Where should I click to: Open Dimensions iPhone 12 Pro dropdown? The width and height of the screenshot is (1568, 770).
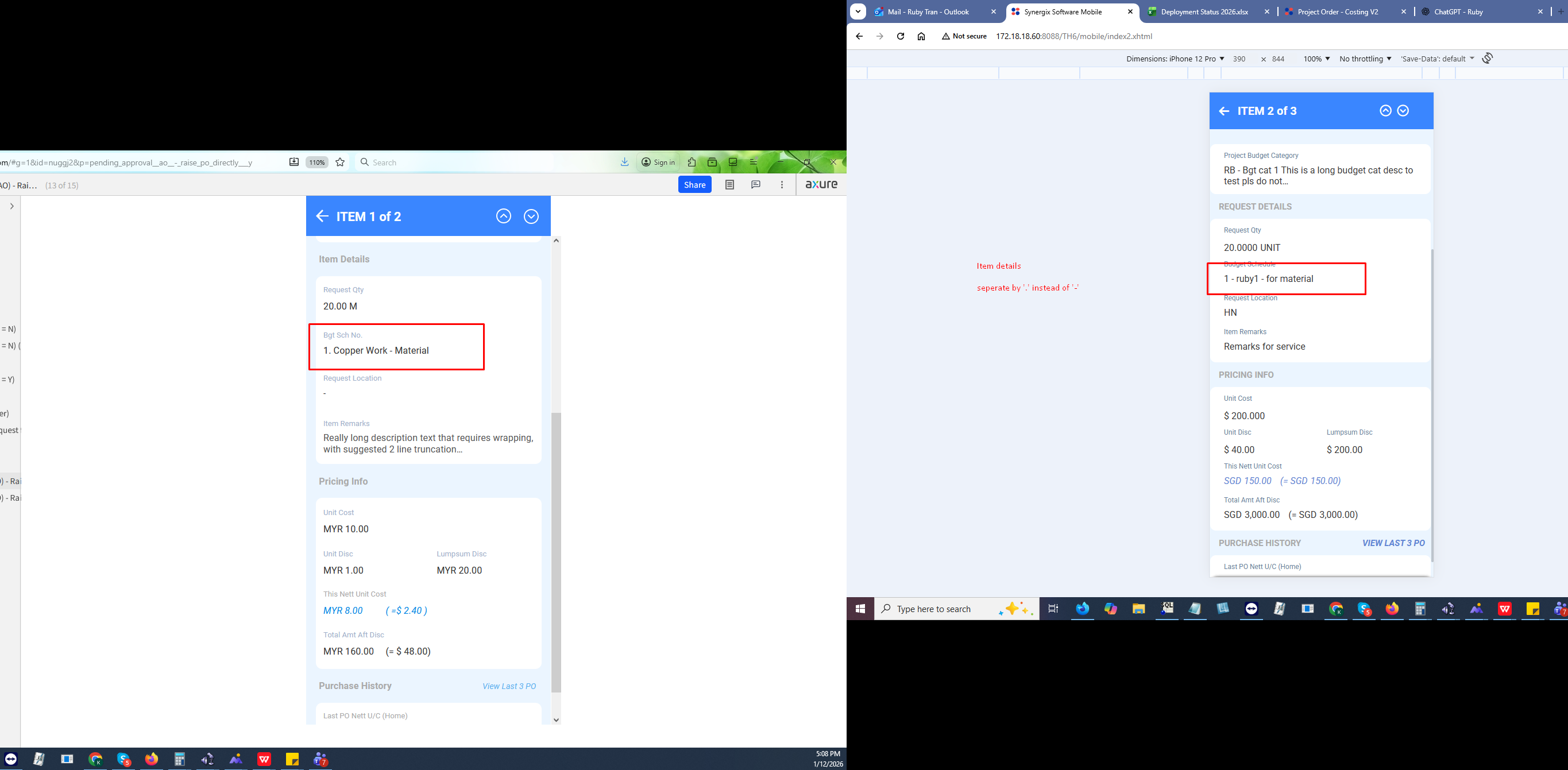1175,59
